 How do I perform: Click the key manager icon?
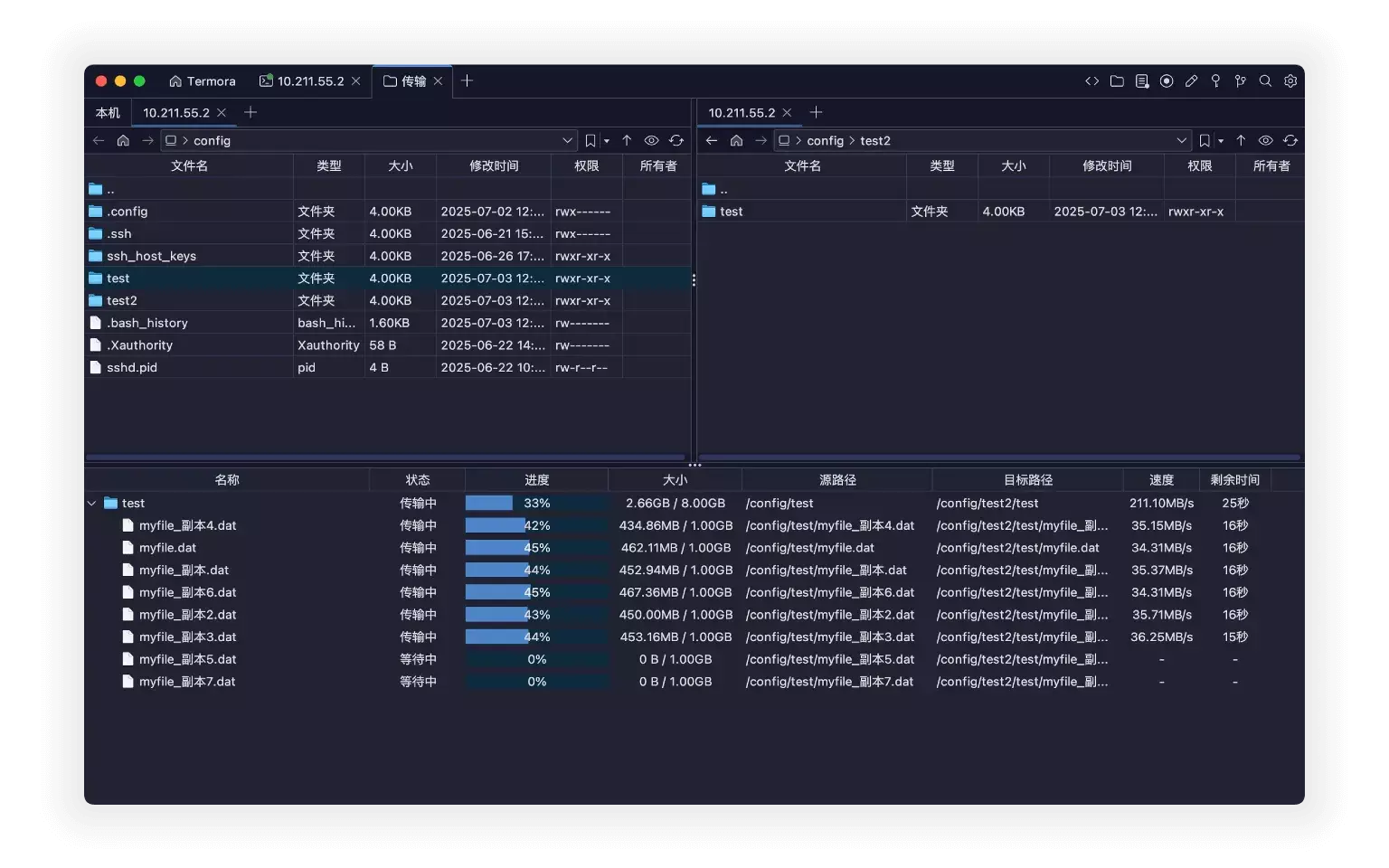point(1216,81)
